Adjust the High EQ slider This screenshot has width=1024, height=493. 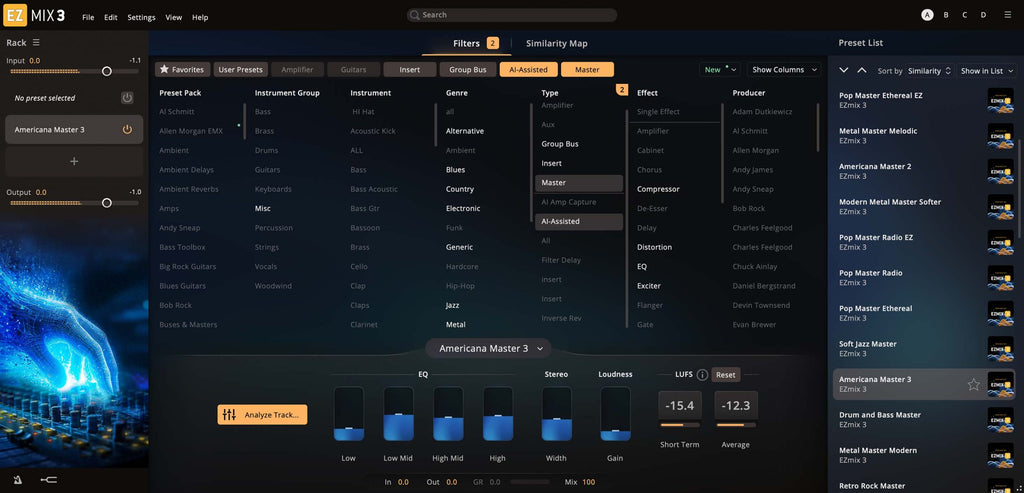pyautogui.click(x=498, y=414)
